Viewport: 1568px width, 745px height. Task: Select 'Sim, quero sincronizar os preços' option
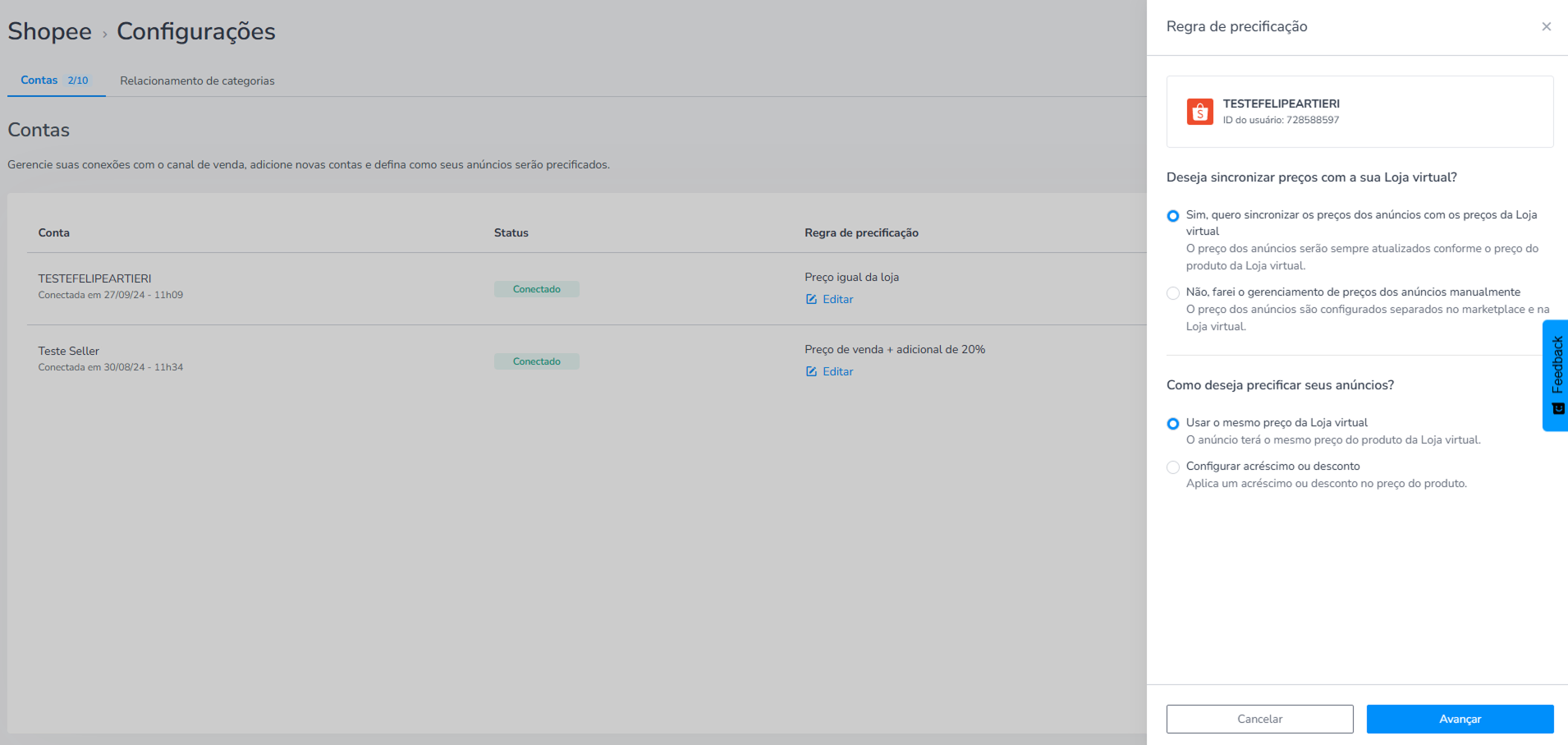[1173, 216]
